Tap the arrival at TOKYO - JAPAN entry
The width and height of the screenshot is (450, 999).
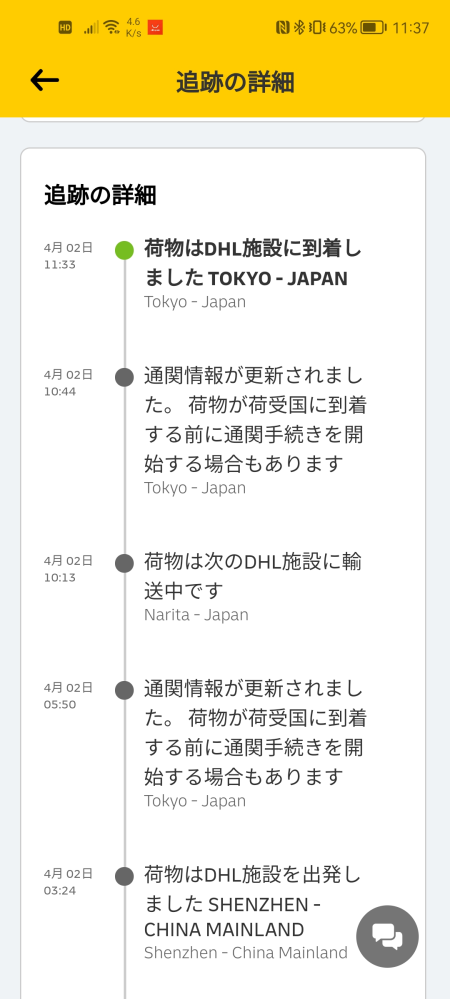pyautogui.click(x=253, y=273)
